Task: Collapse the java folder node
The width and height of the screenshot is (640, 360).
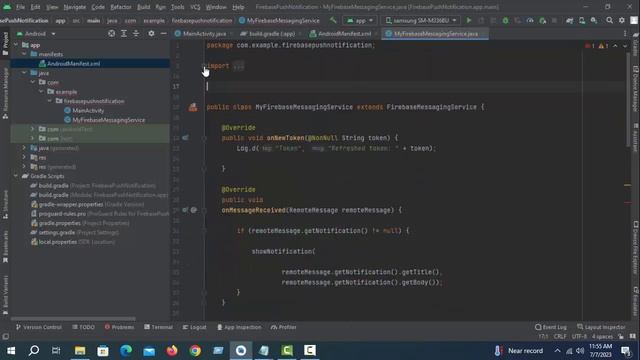Action: coord(24,73)
